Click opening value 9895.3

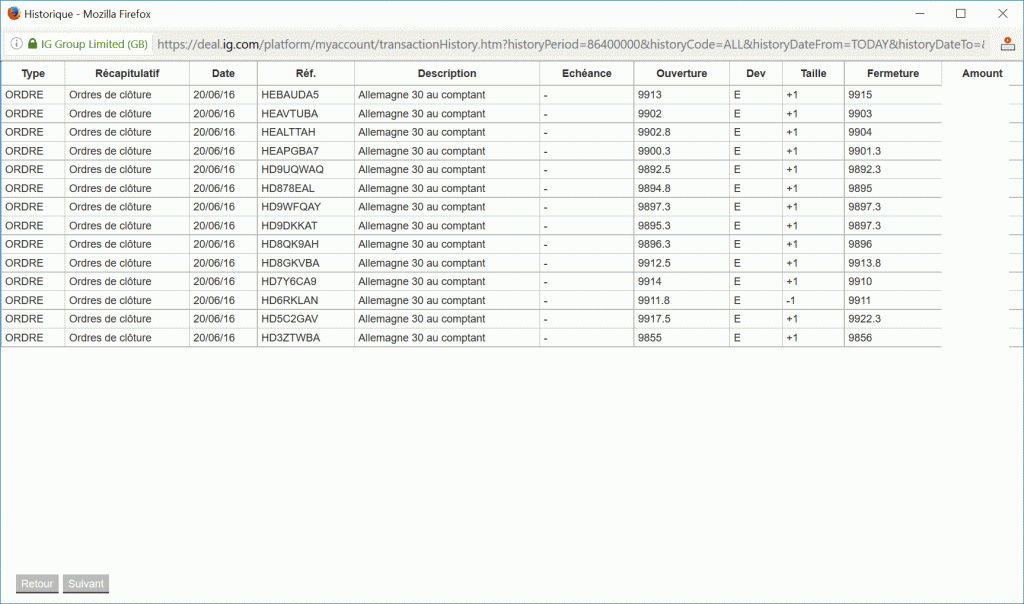654,225
